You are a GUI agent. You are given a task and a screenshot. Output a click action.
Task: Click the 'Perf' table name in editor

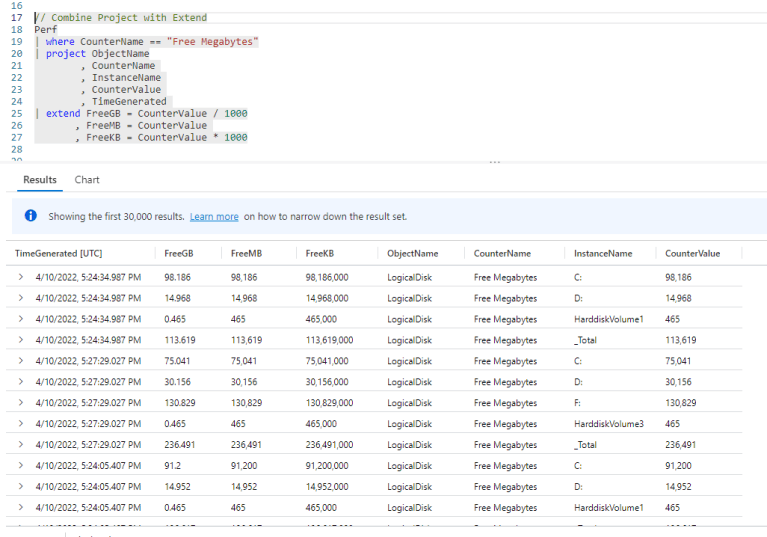45,29
